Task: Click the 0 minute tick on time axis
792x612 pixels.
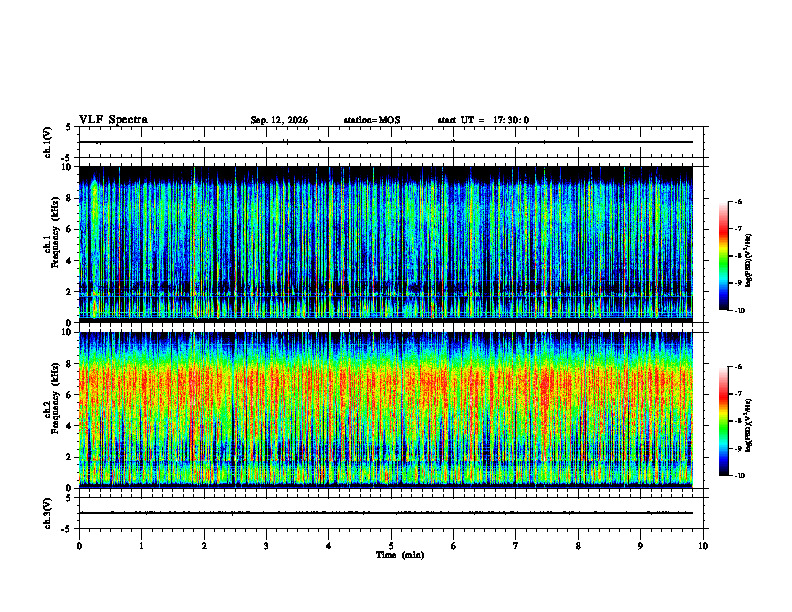Action: (79, 546)
